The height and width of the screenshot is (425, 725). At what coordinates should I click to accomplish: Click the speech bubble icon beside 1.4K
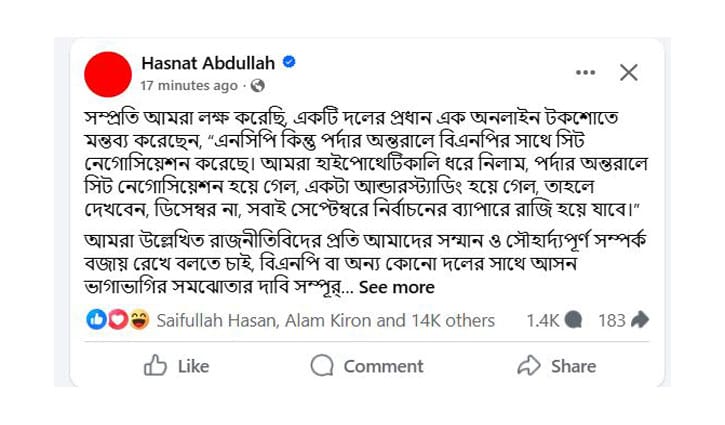pyautogui.click(x=573, y=320)
